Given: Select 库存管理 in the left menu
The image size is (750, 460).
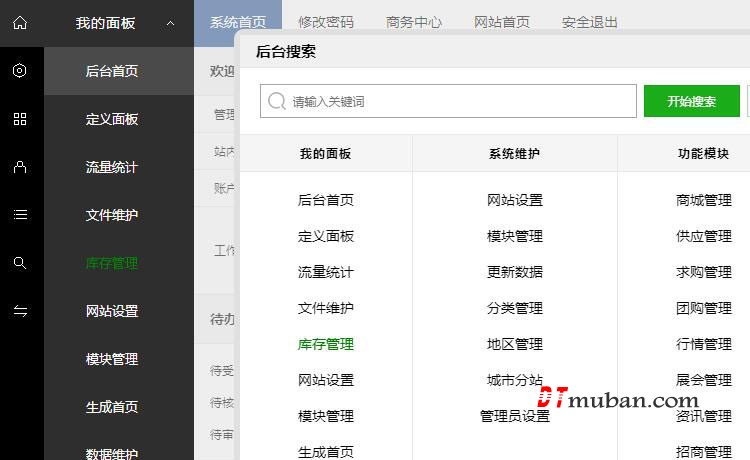Looking at the screenshot, I should coord(112,263).
